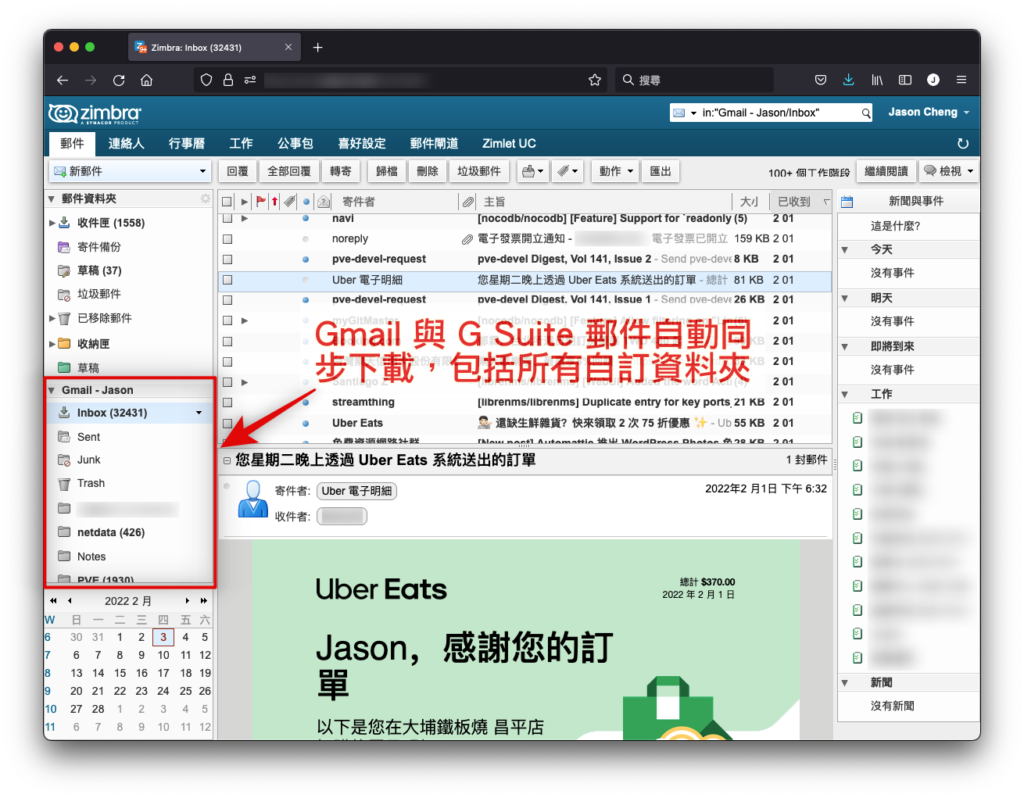Open the browser downloads panel
1024x798 pixels.
click(848, 80)
